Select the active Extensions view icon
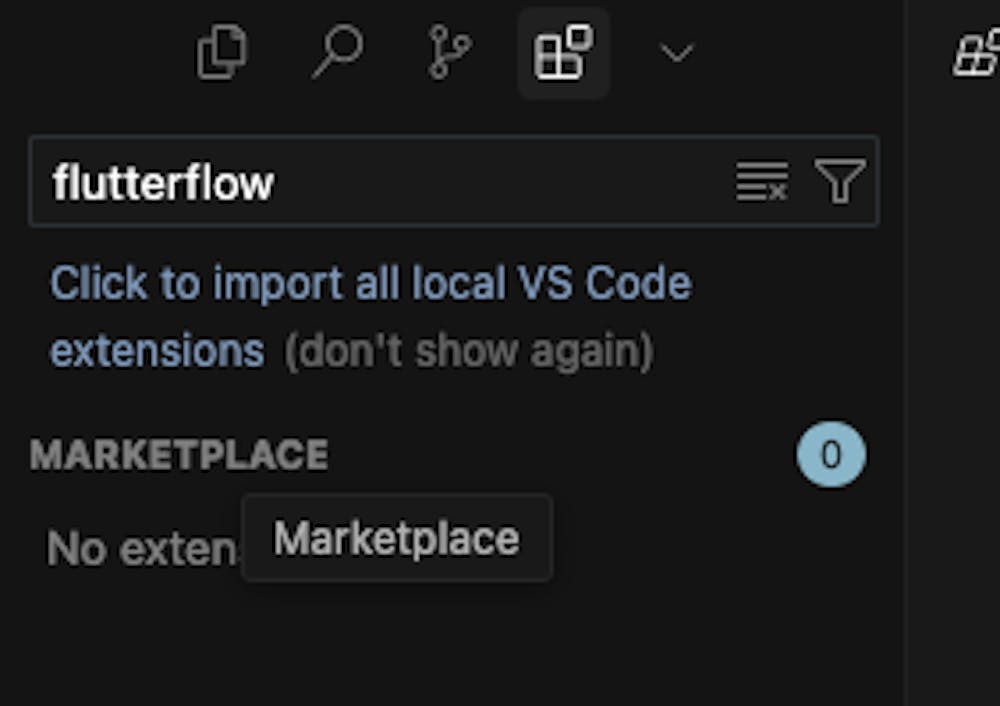The width and height of the screenshot is (1000, 706). click(x=563, y=52)
